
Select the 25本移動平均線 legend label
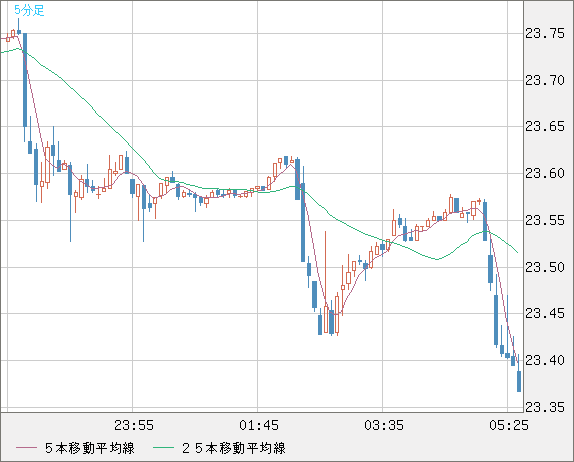(234, 448)
